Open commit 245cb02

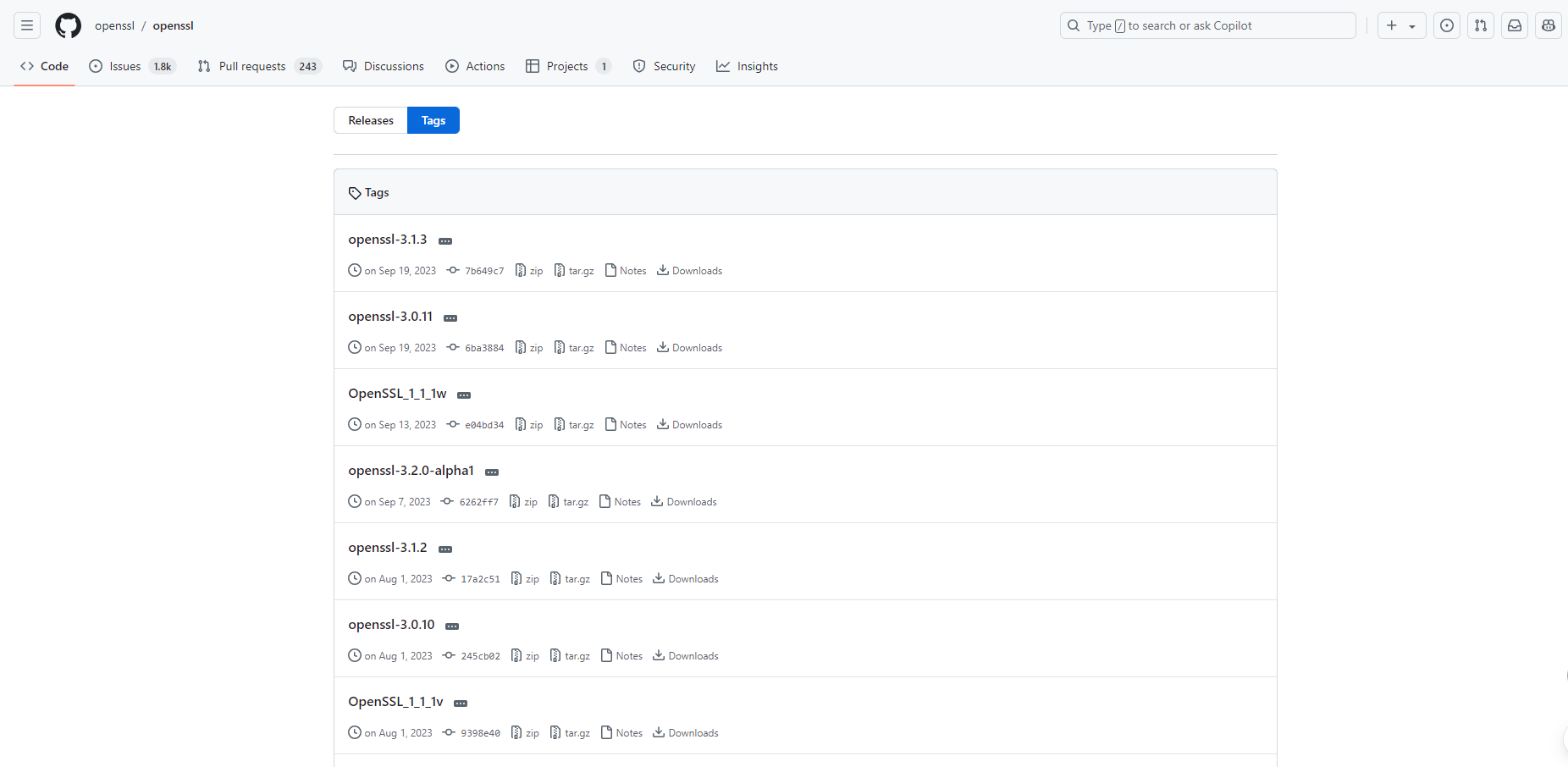pyautogui.click(x=472, y=656)
